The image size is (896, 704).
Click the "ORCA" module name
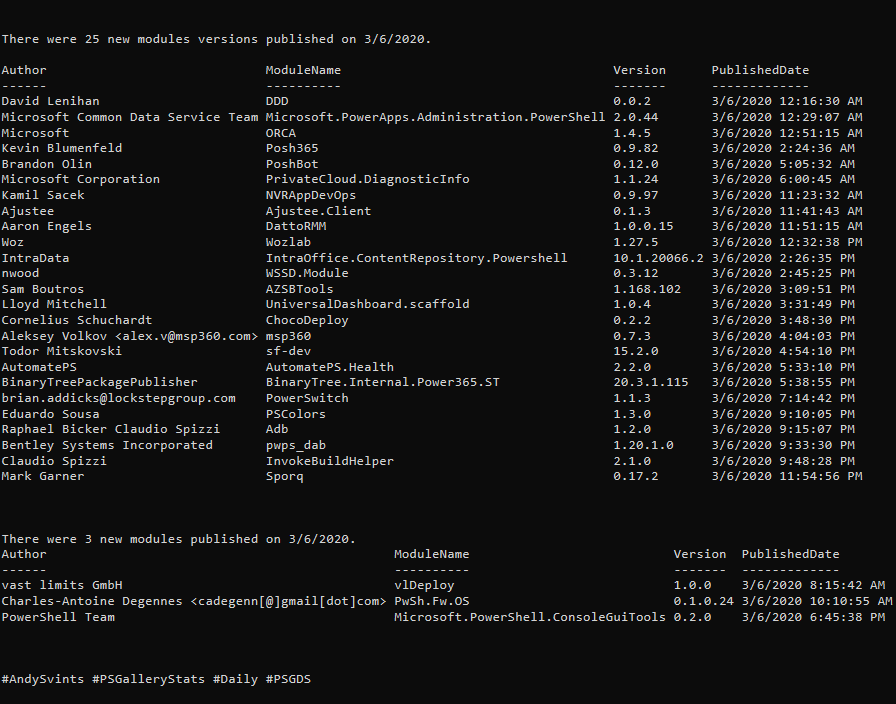click(x=281, y=133)
